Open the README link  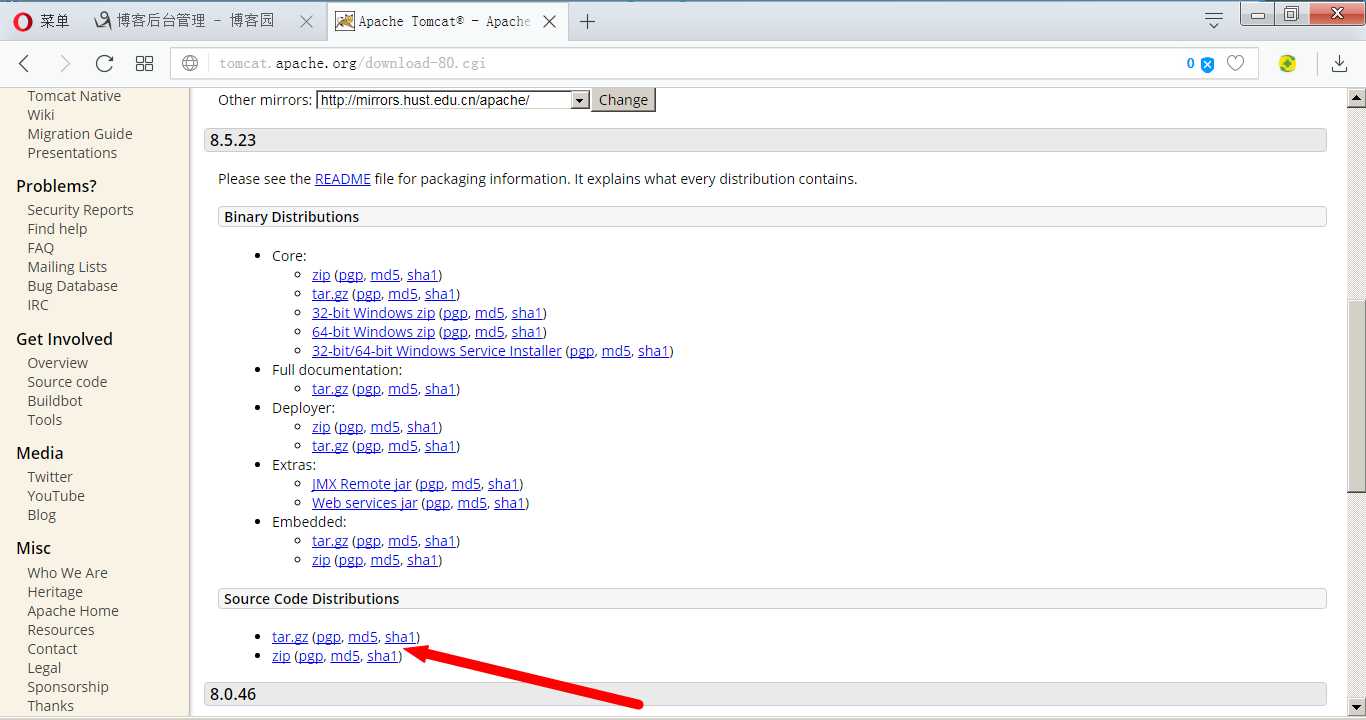coord(343,179)
